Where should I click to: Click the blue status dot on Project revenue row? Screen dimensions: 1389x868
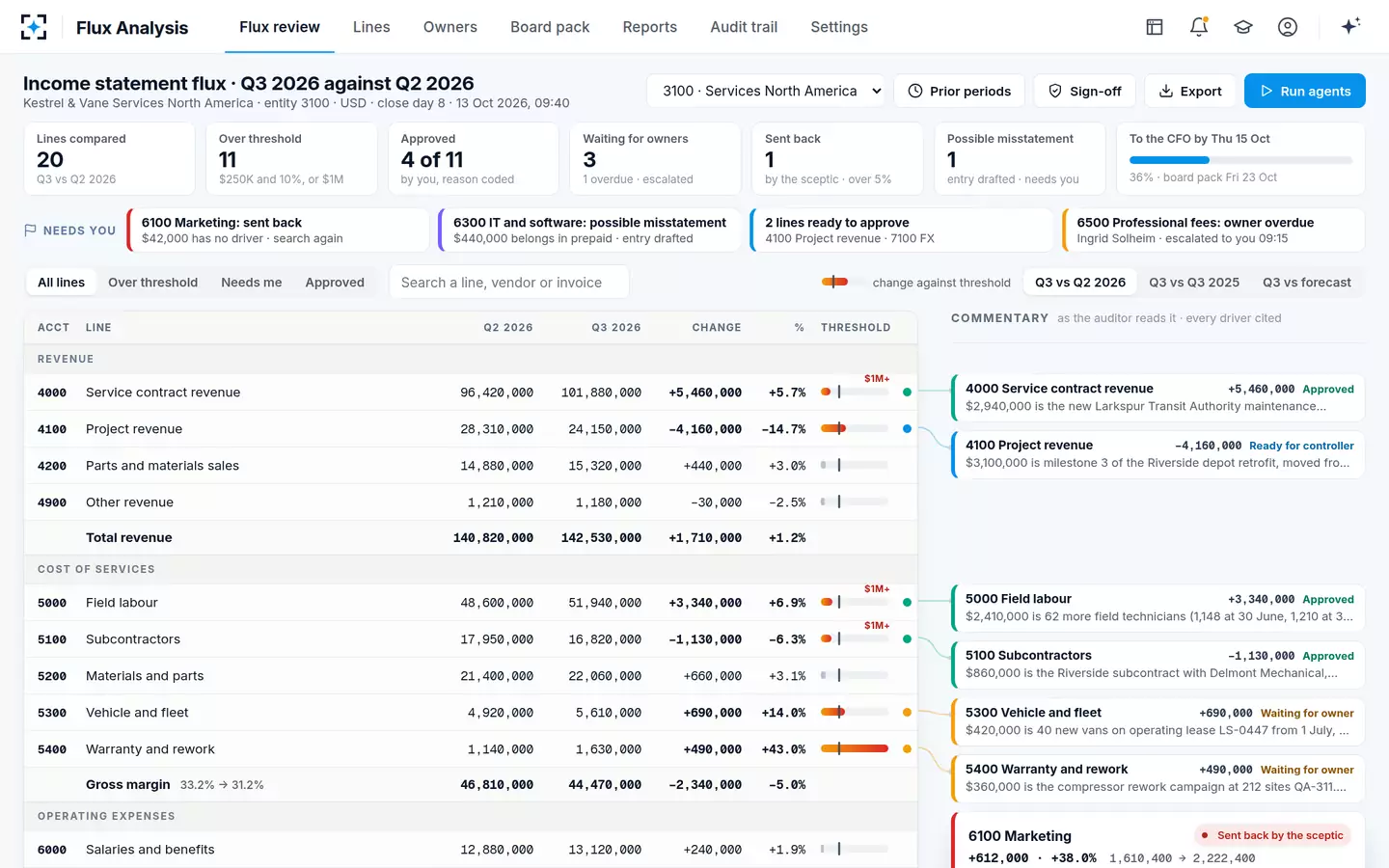point(907,429)
